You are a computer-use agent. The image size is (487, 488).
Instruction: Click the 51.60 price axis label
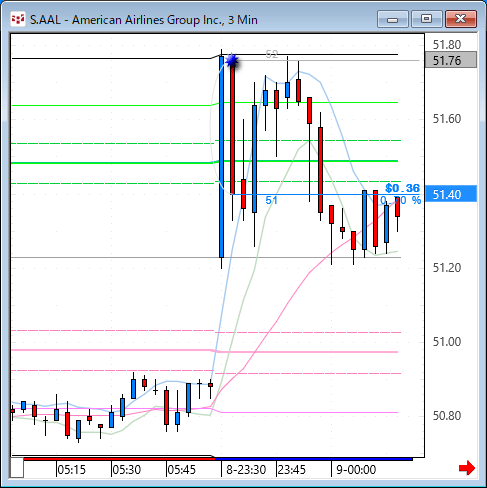[447, 119]
